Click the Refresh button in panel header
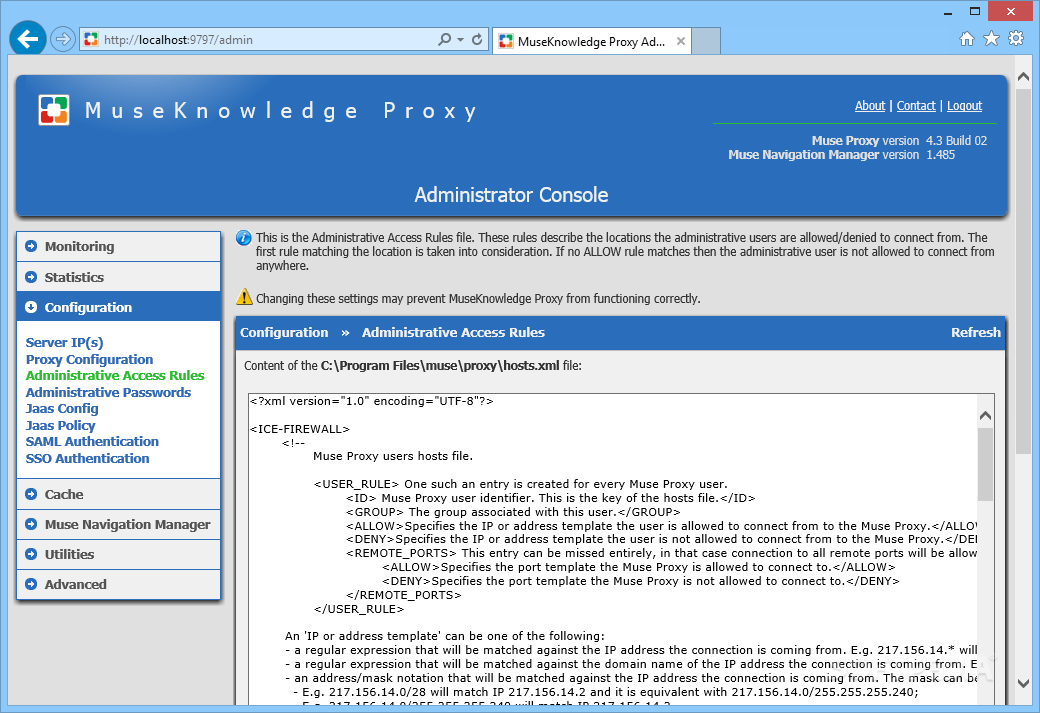1040x713 pixels. [976, 332]
